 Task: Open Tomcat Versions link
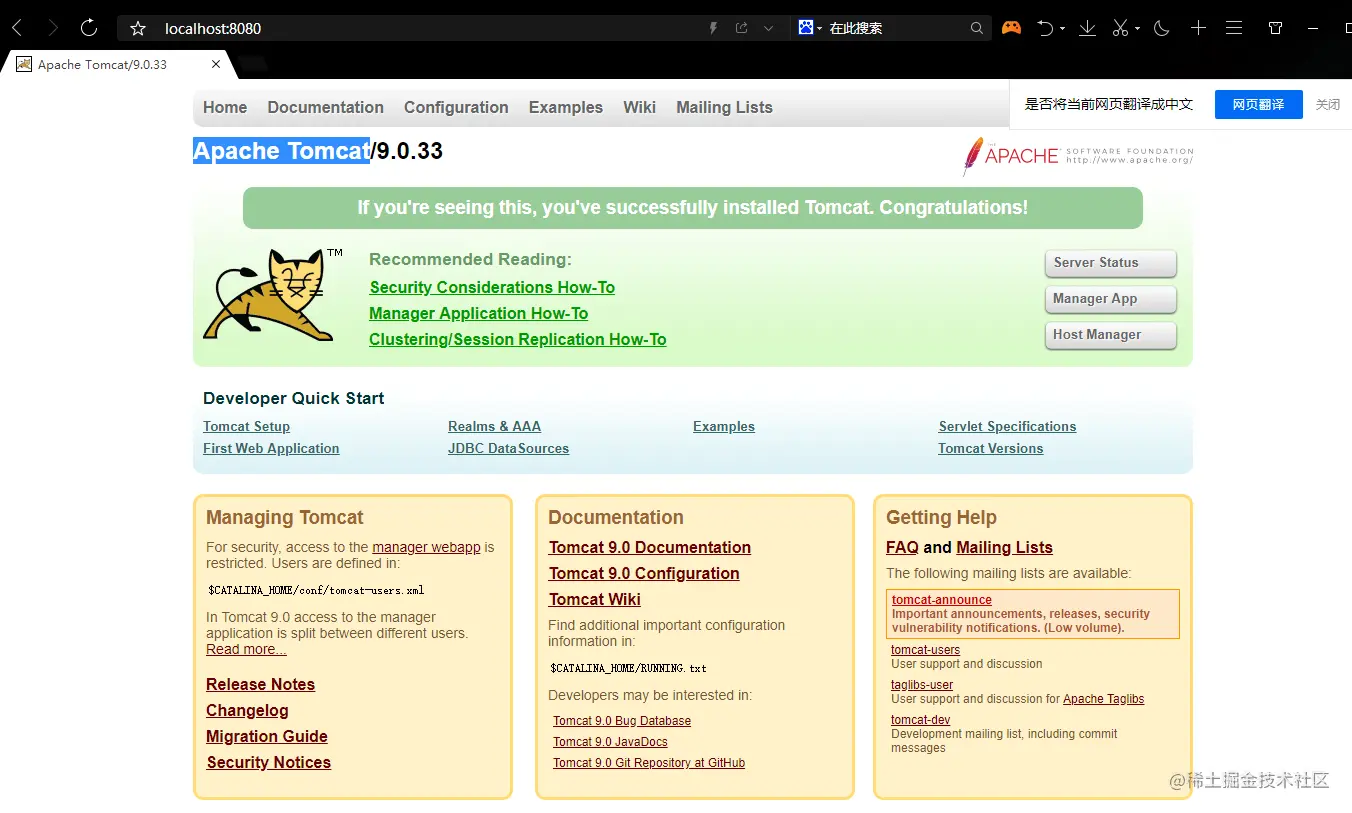[990, 448]
